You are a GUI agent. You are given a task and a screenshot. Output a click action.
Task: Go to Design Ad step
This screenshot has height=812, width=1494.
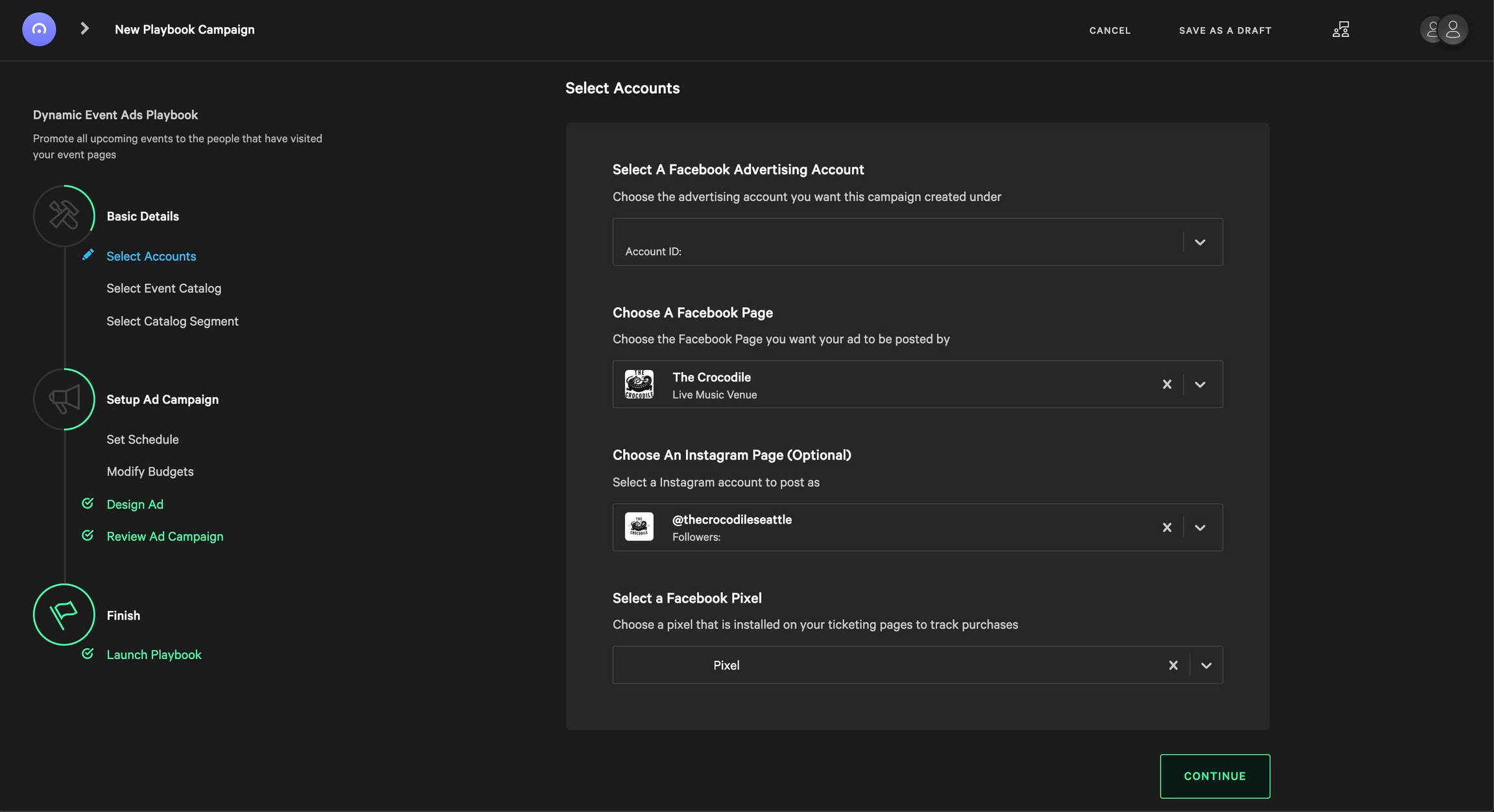135,504
